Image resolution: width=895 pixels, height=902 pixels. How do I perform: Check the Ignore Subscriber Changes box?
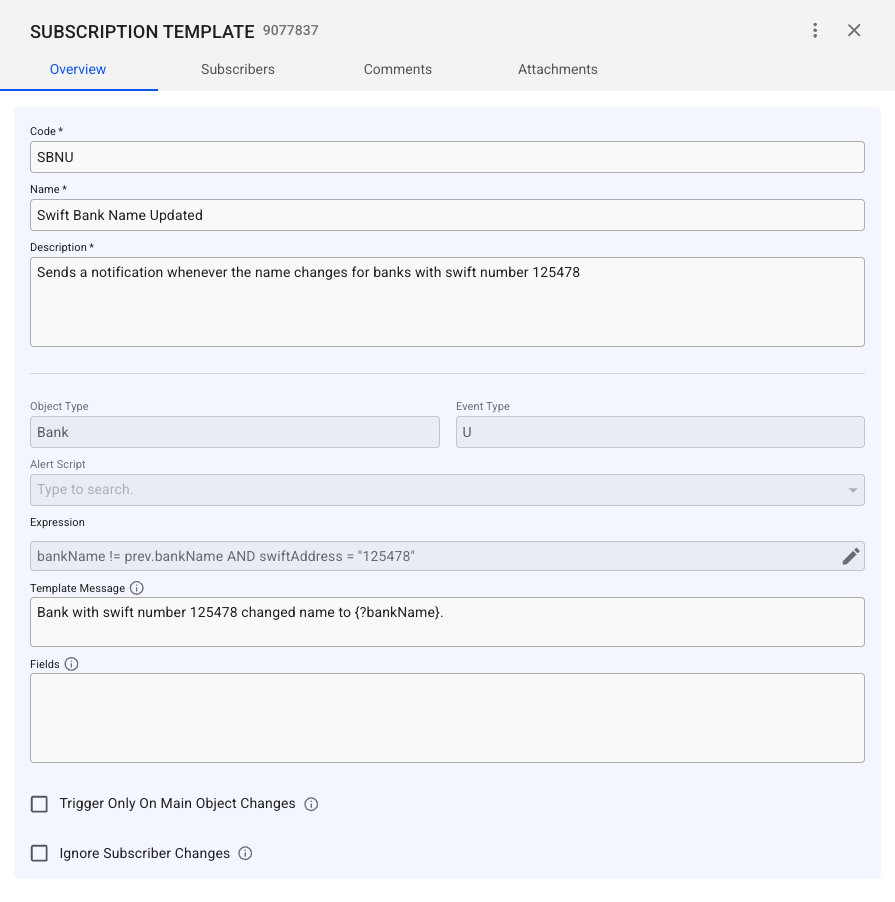pos(40,854)
